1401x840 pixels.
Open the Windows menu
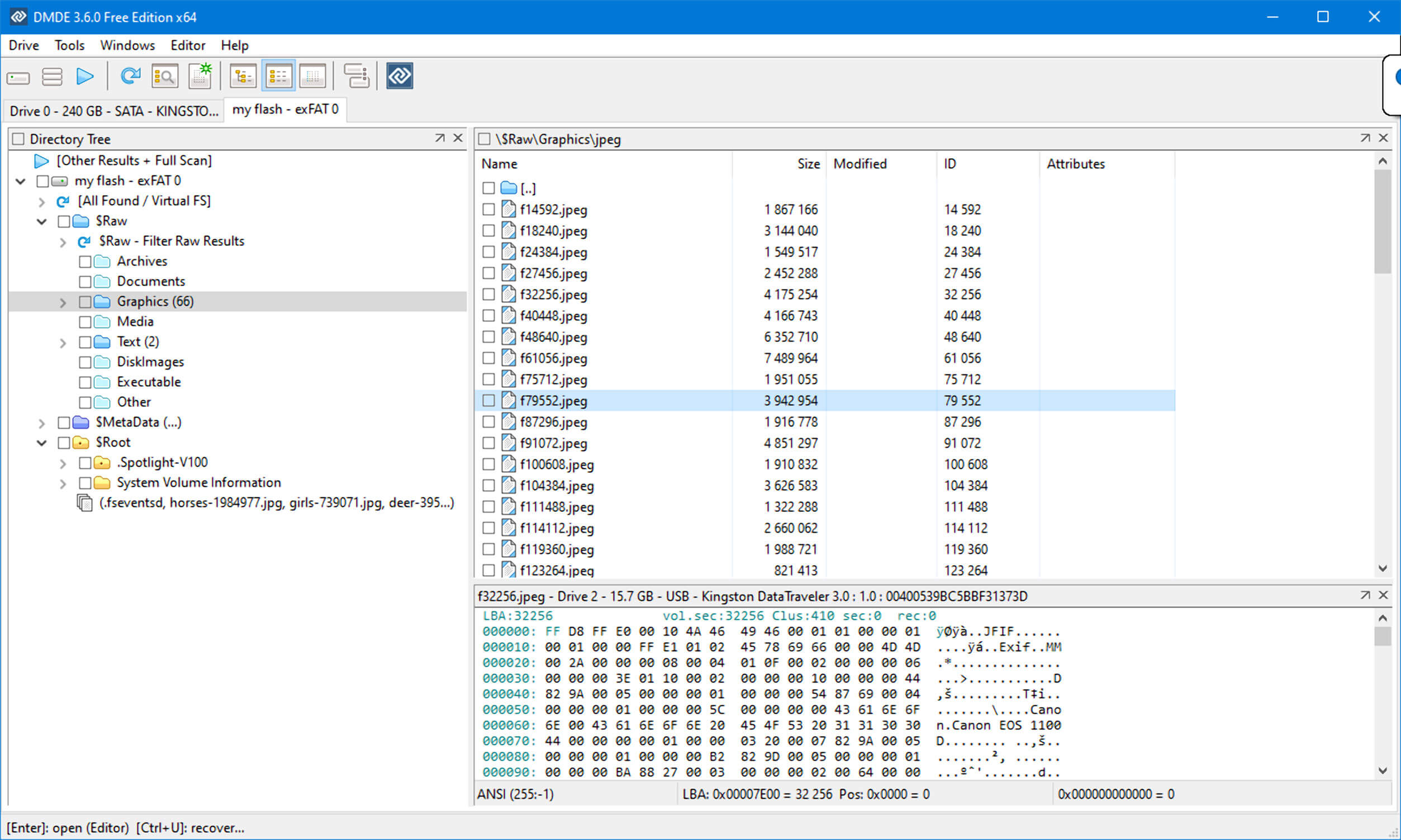pos(127,45)
